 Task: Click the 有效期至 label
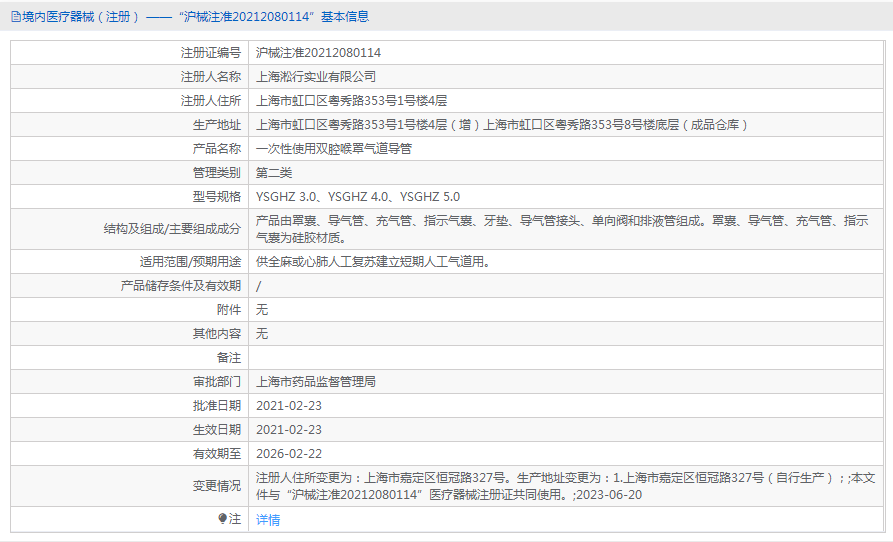coord(217,453)
